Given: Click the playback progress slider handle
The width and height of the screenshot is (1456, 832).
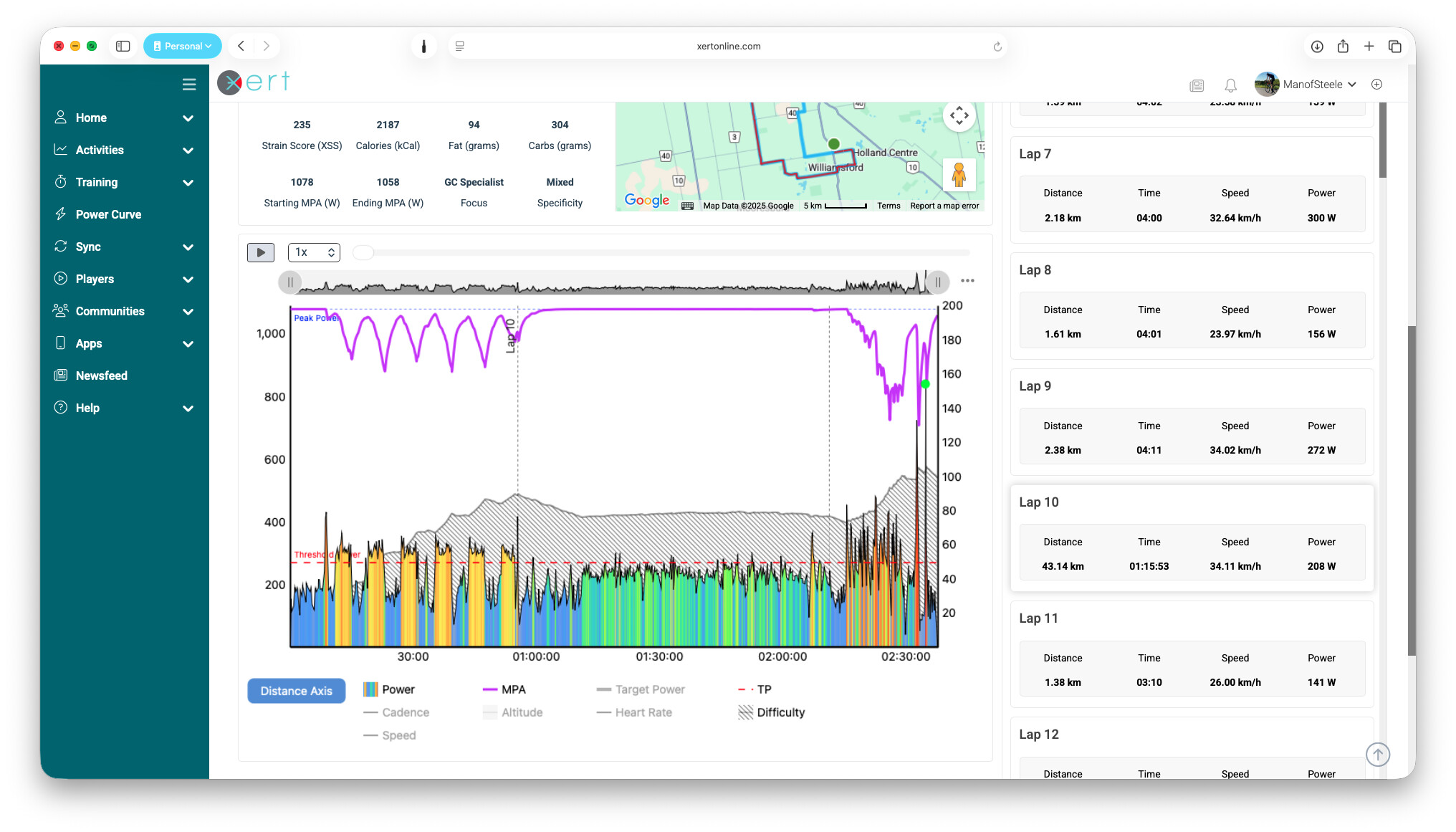Looking at the screenshot, I should (x=363, y=252).
